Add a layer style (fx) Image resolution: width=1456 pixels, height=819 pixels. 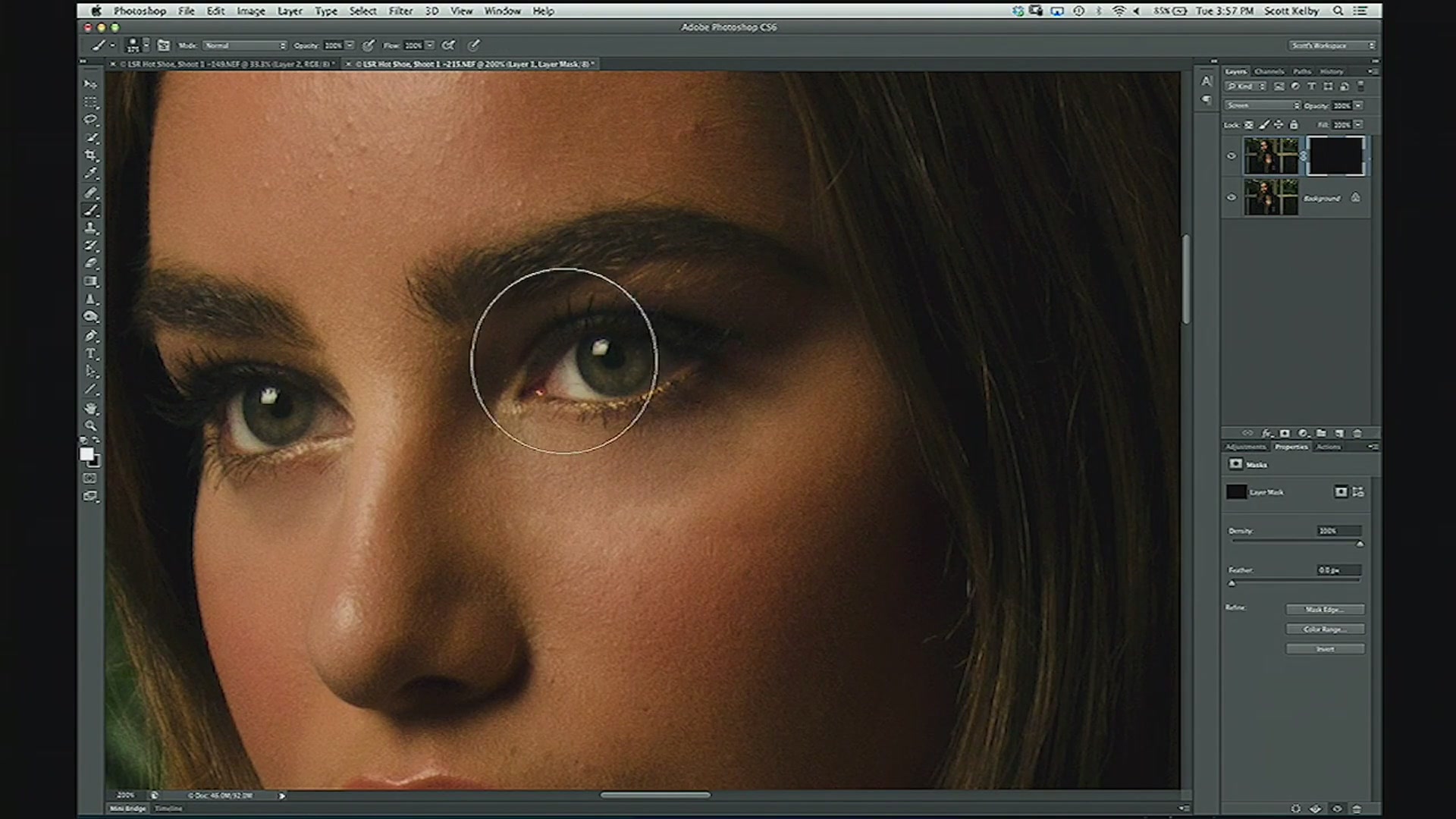click(x=1266, y=433)
